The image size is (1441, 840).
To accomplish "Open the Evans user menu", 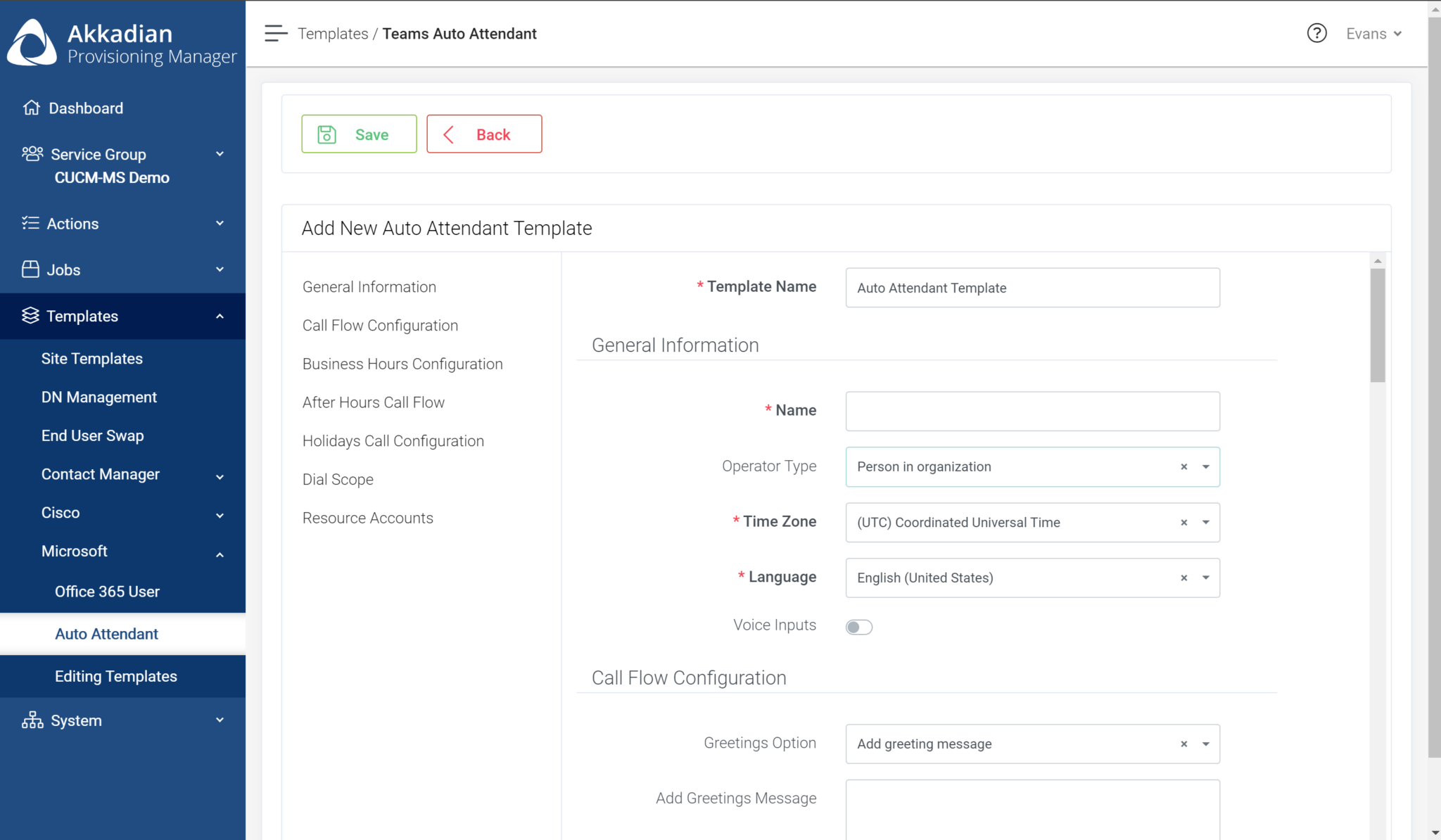I will pyautogui.click(x=1372, y=33).
